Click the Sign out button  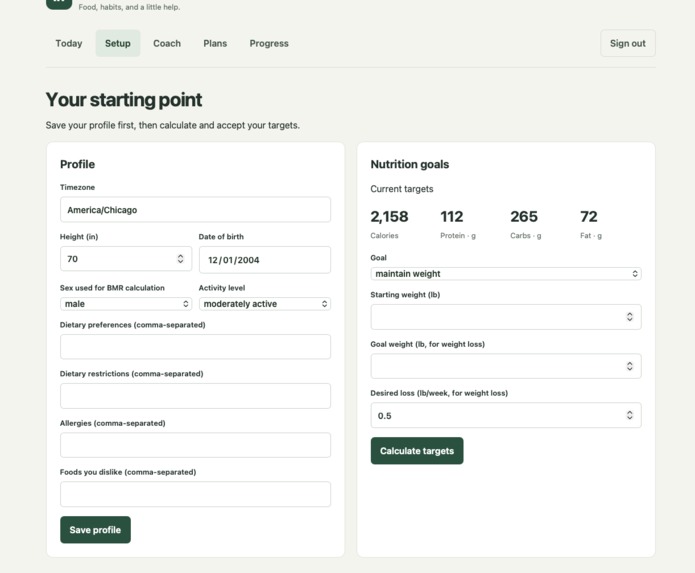(628, 43)
